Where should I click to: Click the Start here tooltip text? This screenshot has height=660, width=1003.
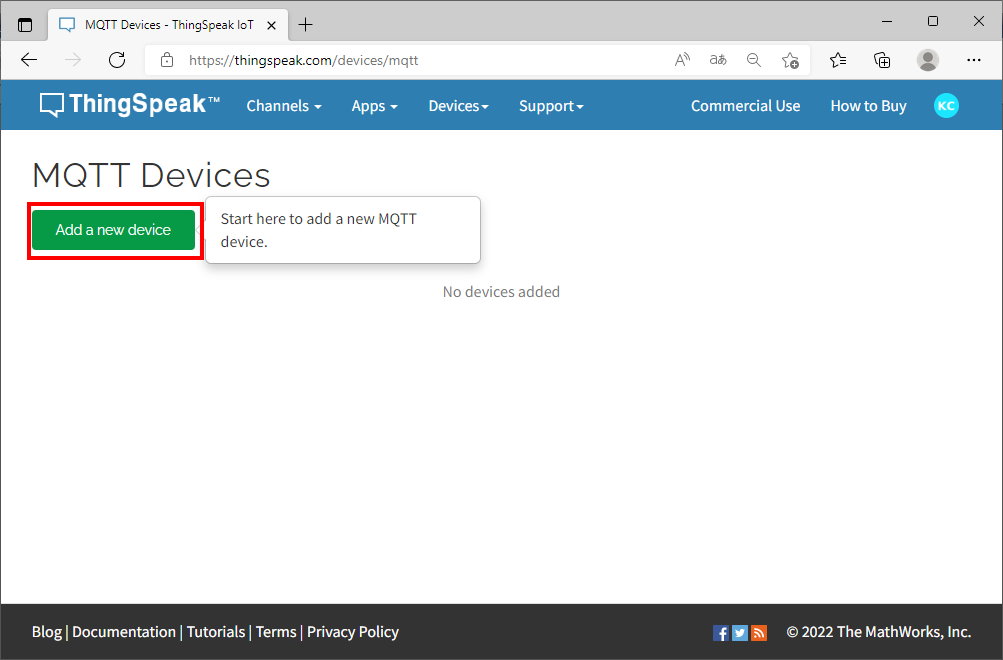tap(319, 230)
